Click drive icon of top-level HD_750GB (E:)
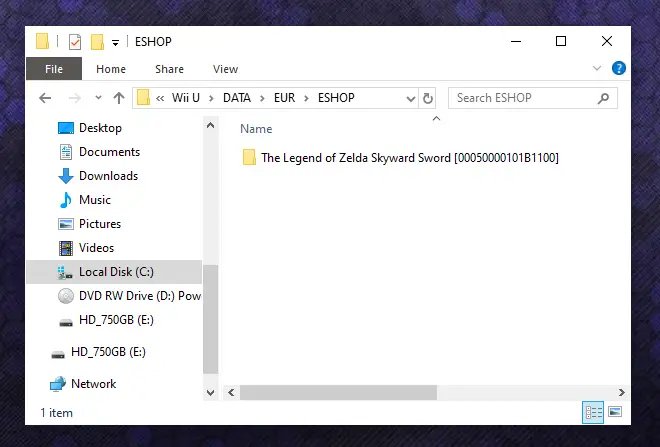 58,355
